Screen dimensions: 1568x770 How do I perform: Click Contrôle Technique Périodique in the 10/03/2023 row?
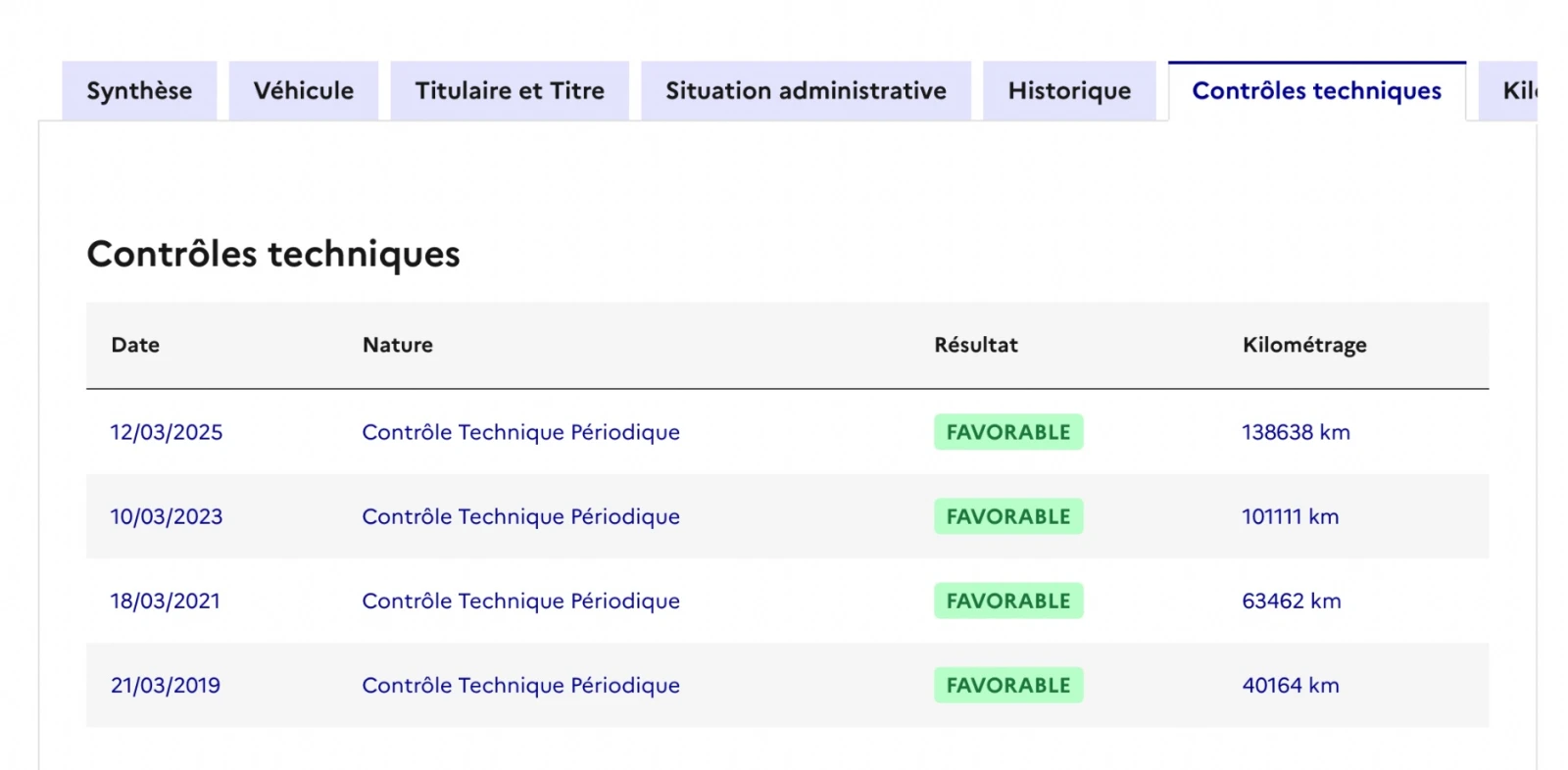pyautogui.click(x=520, y=516)
